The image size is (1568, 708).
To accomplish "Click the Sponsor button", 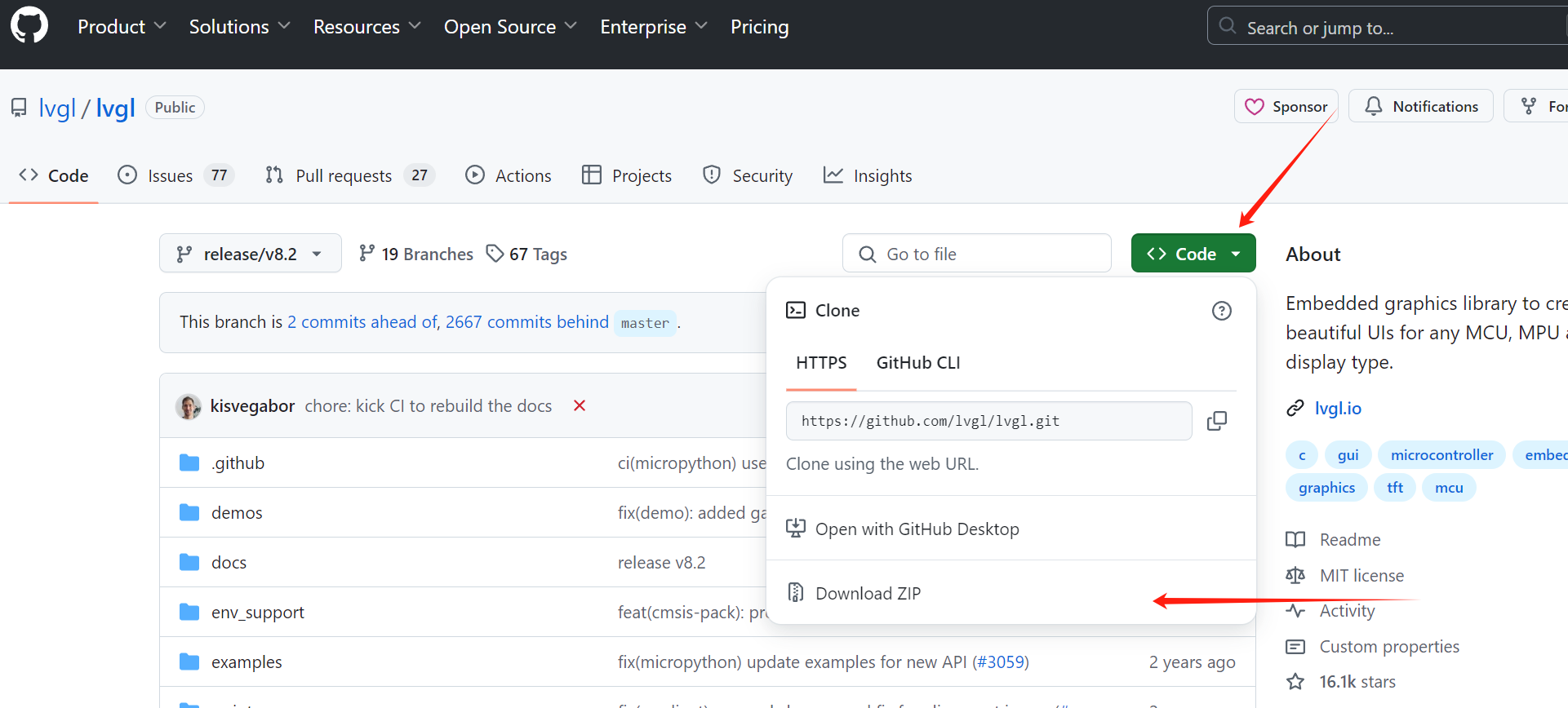I will (x=1286, y=106).
